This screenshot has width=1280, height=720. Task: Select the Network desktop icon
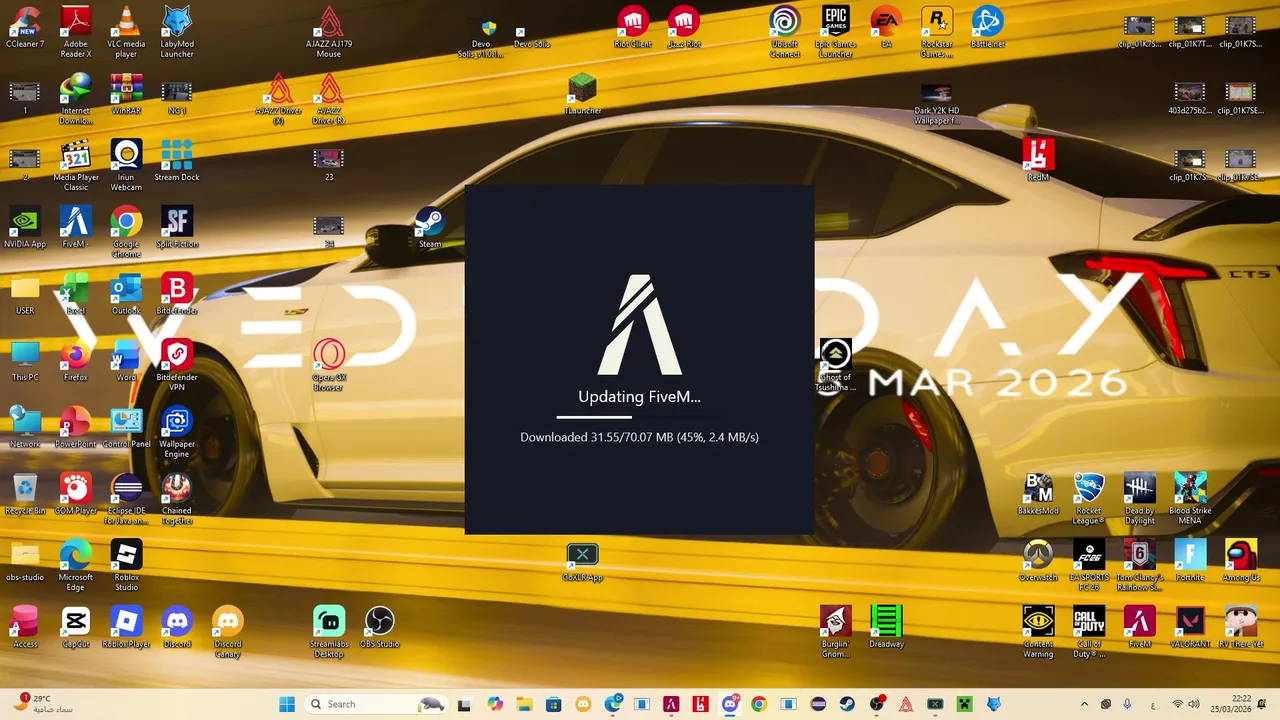(x=25, y=428)
